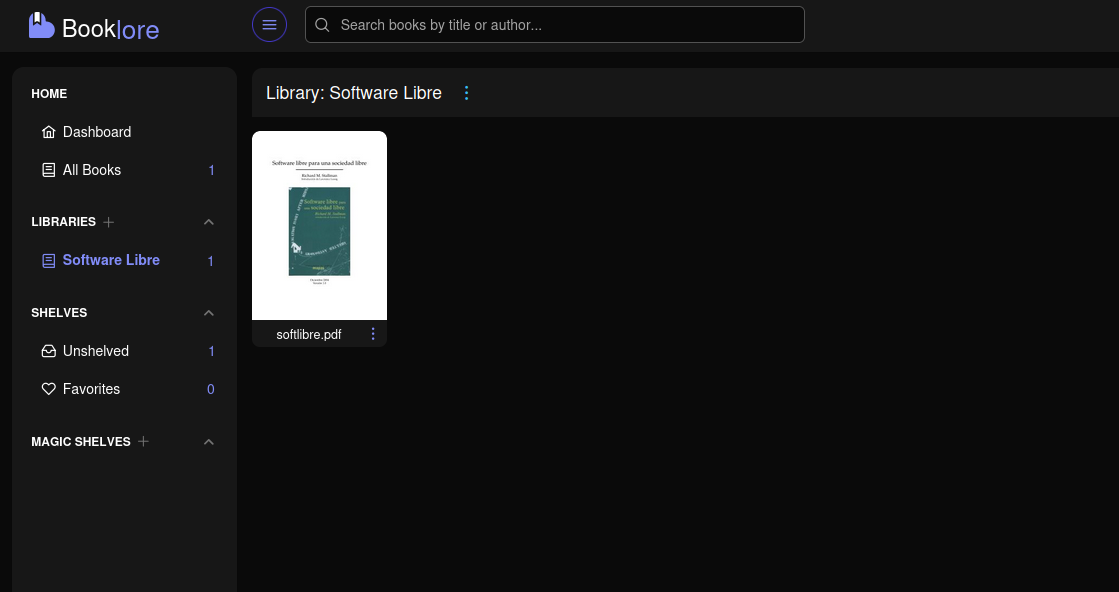Click the All Books list icon
This screenshot has height=592, width=1119.
[48, 170]
